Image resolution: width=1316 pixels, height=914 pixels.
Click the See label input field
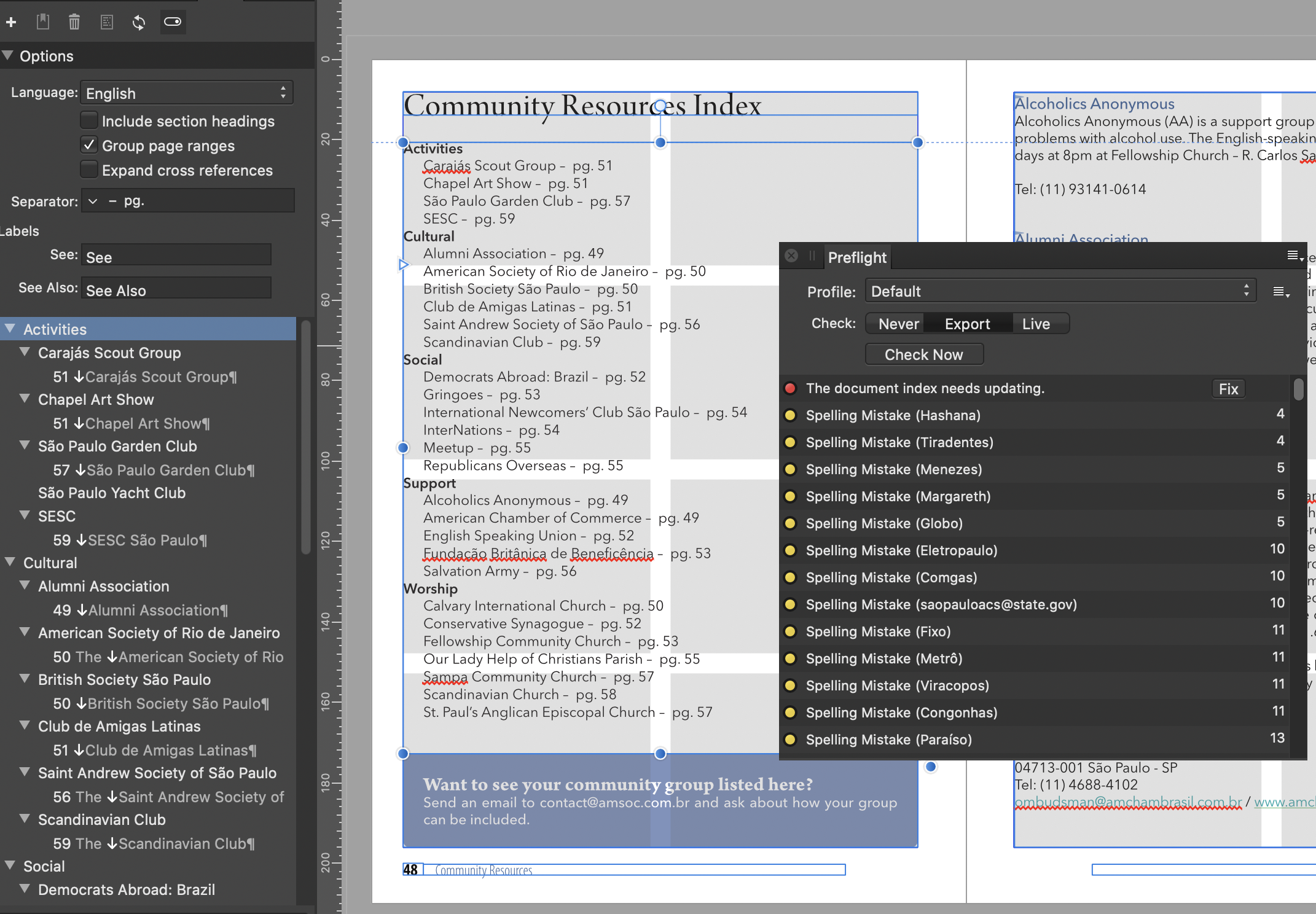tap(176, 256)
